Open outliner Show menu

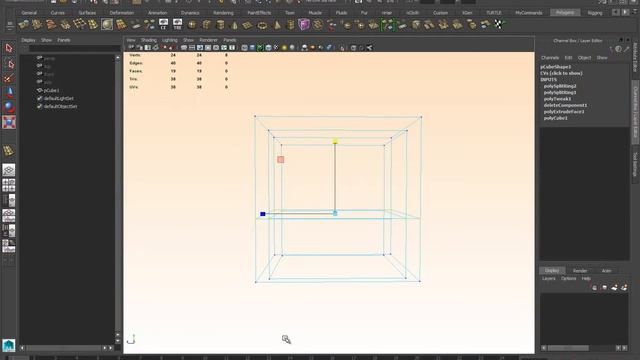pyautogui.click(x=47, y=40)
